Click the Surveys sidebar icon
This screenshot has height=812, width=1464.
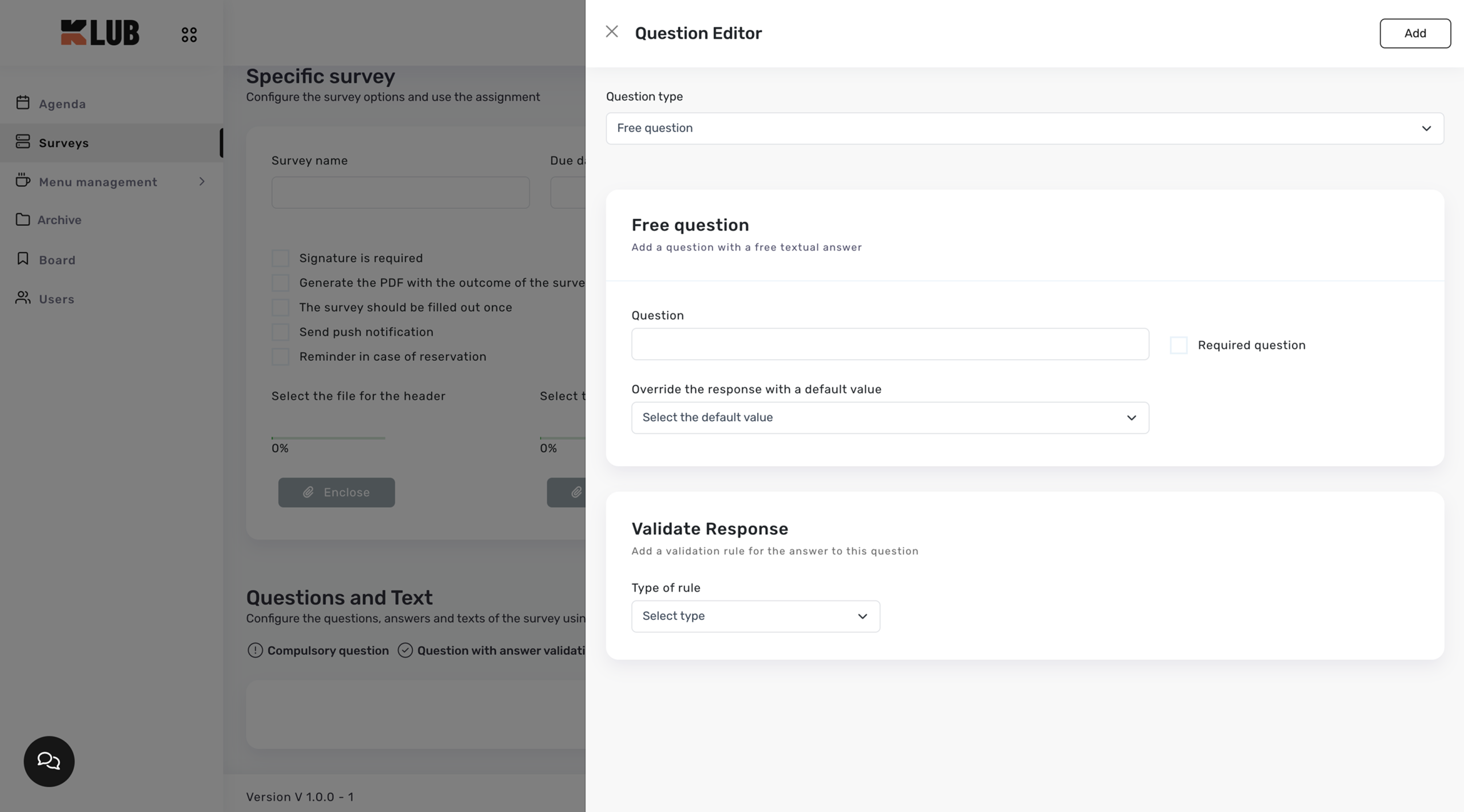point(23,142)
